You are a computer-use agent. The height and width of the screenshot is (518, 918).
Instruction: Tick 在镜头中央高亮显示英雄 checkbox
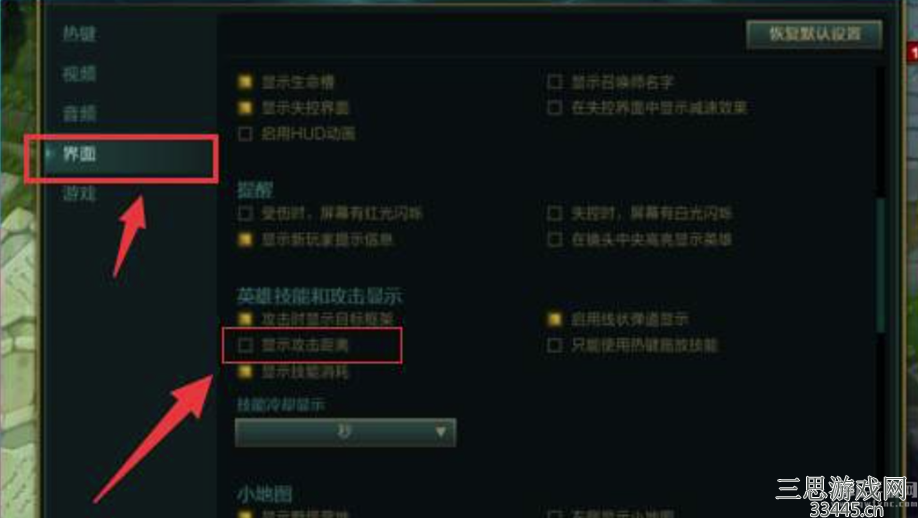(554, 239)
